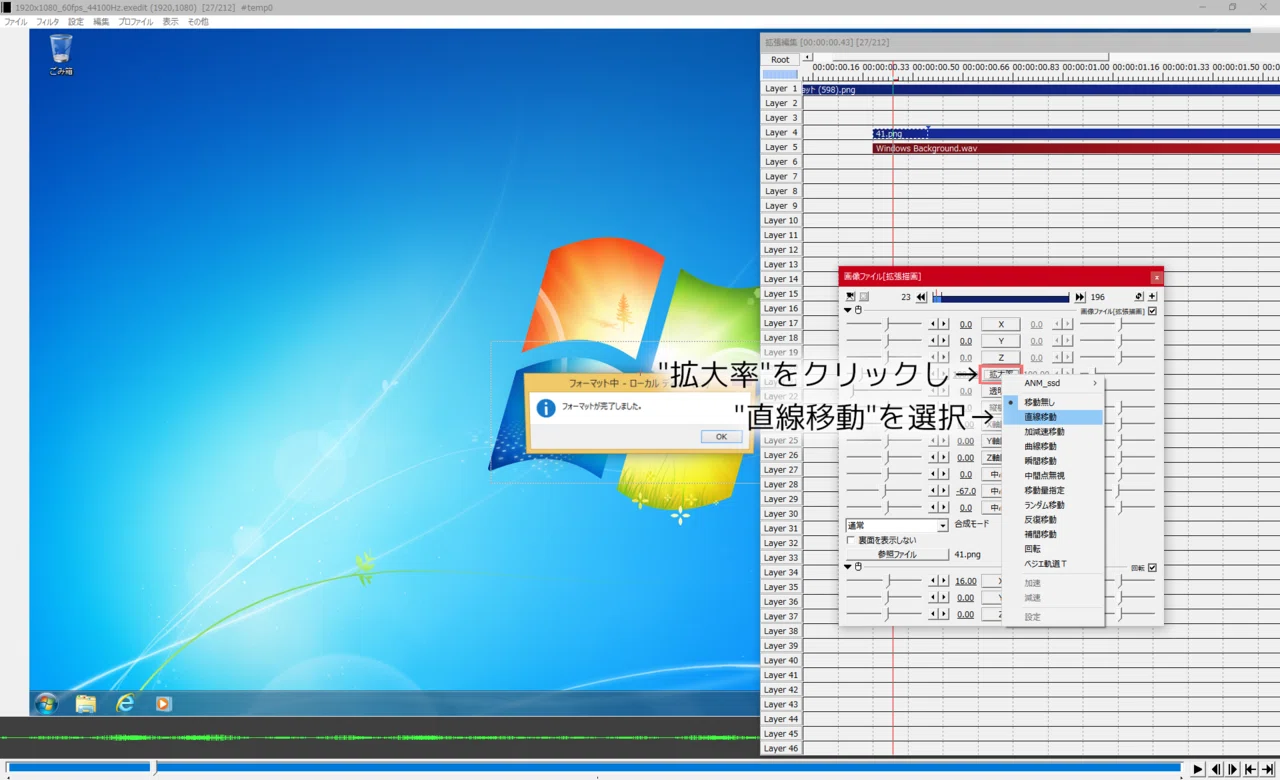Select the Windows Background.wav audio object
The image size is (1280, 780).
coord(1076,148)
